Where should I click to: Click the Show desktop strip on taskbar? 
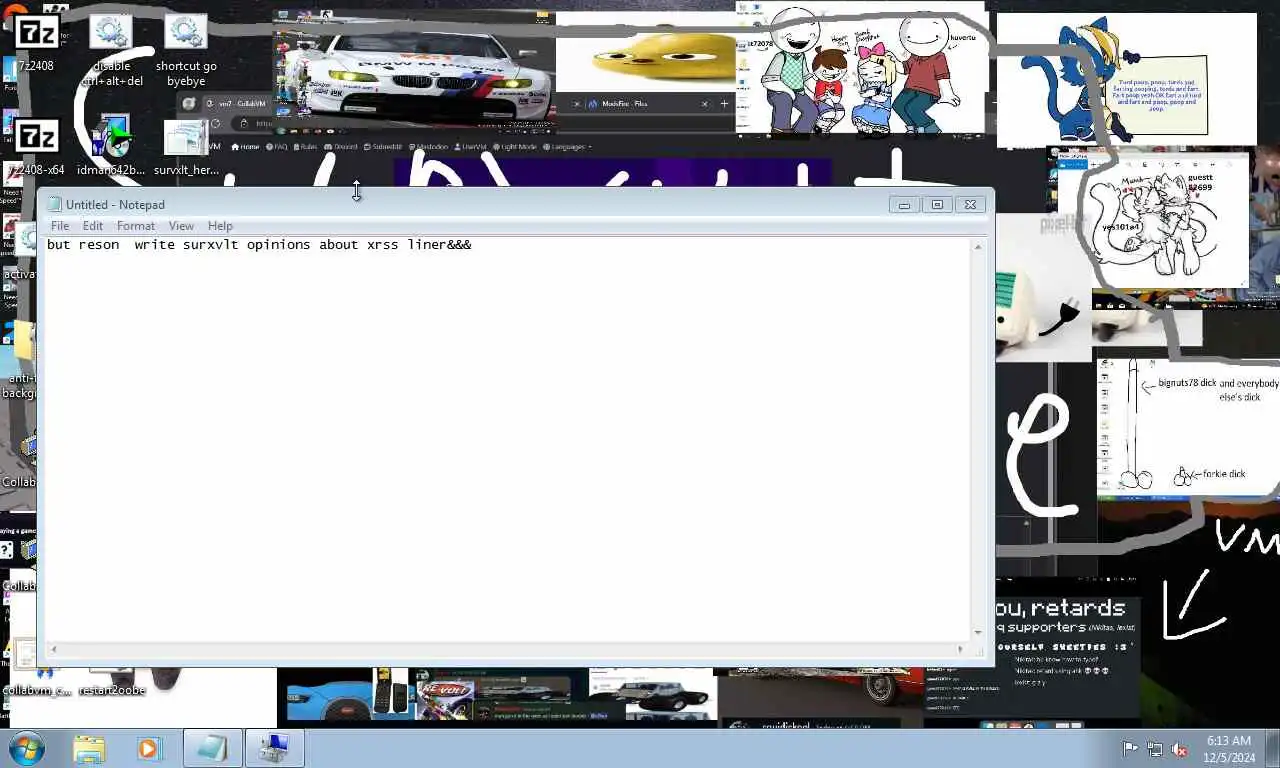(x=1273, y=748)
